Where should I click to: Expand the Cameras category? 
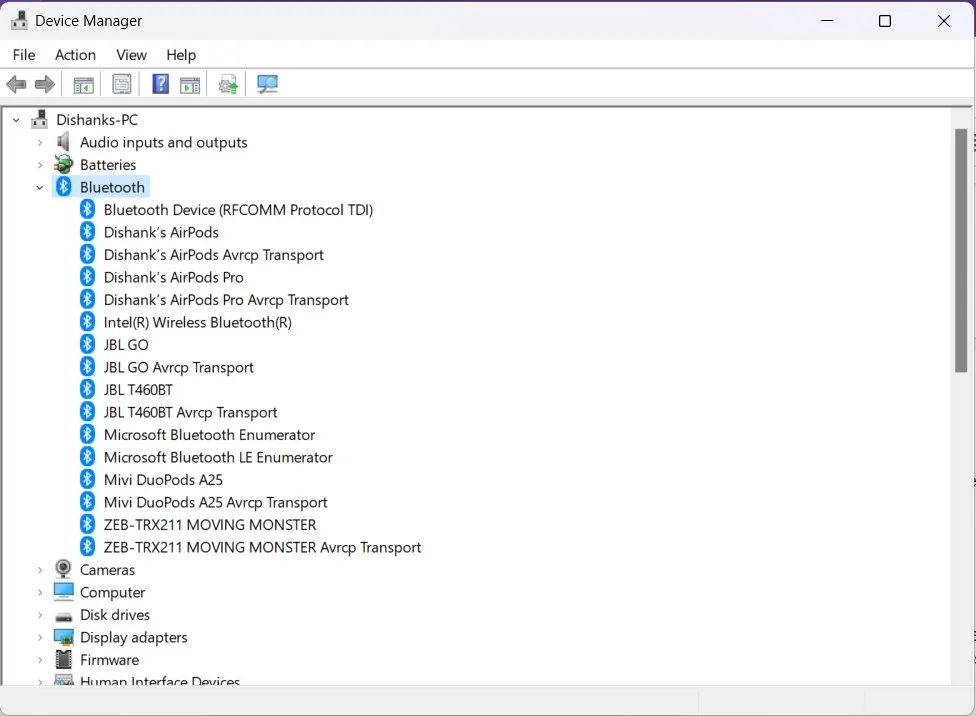[40, 570]
